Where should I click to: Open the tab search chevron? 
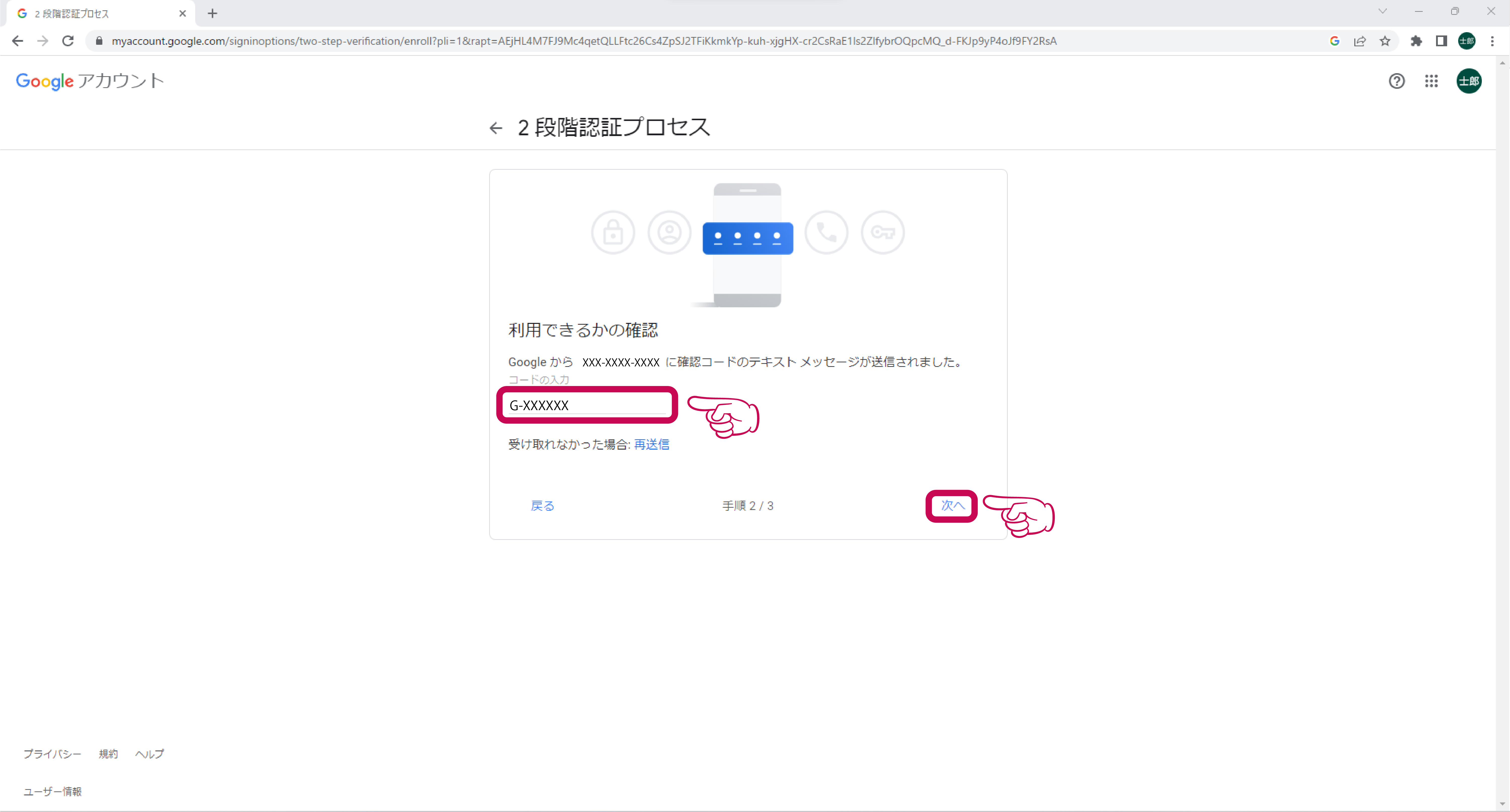[x=1383, y=11]
